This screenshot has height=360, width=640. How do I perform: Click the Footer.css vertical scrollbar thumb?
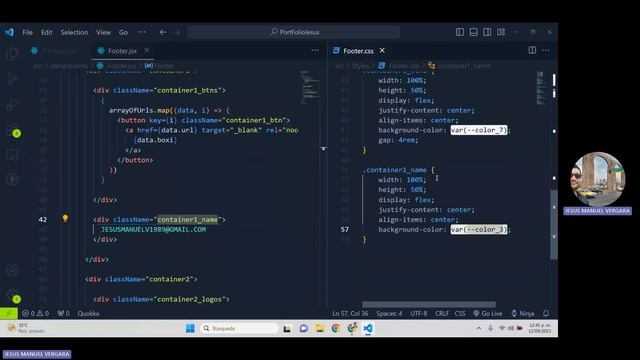point(554,224)
